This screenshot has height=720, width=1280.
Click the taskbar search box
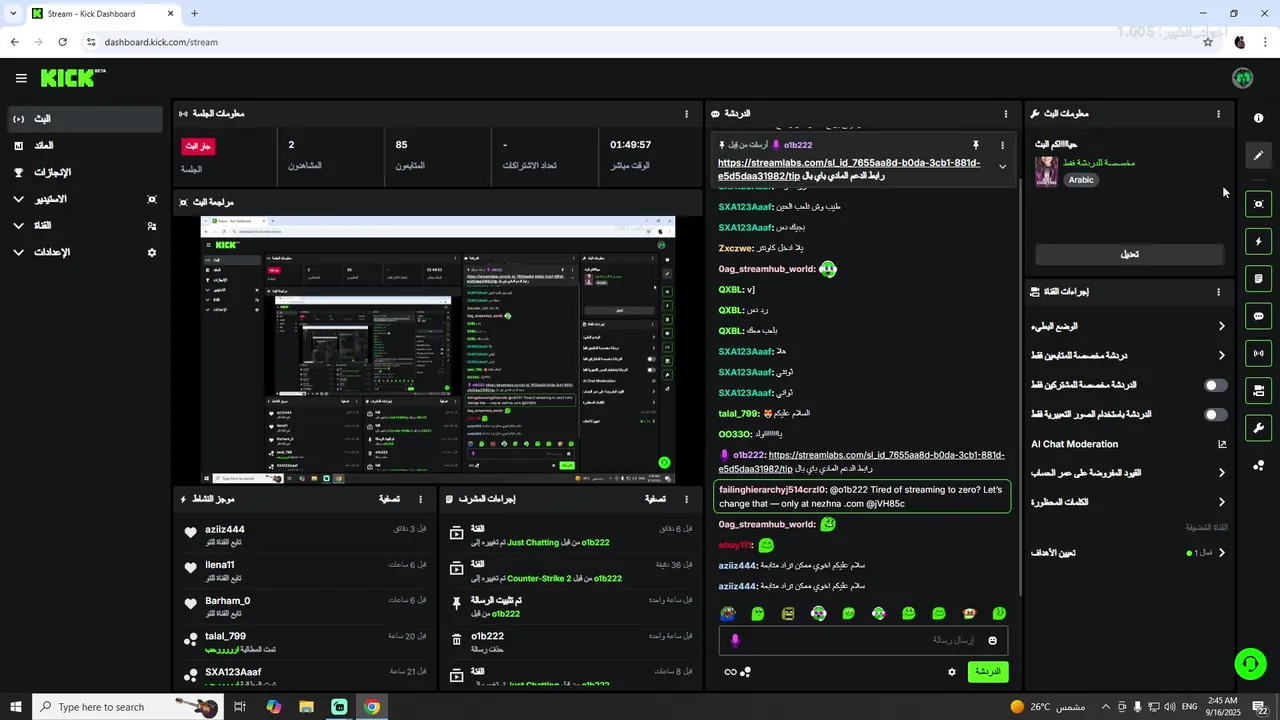tap(128, 707)
